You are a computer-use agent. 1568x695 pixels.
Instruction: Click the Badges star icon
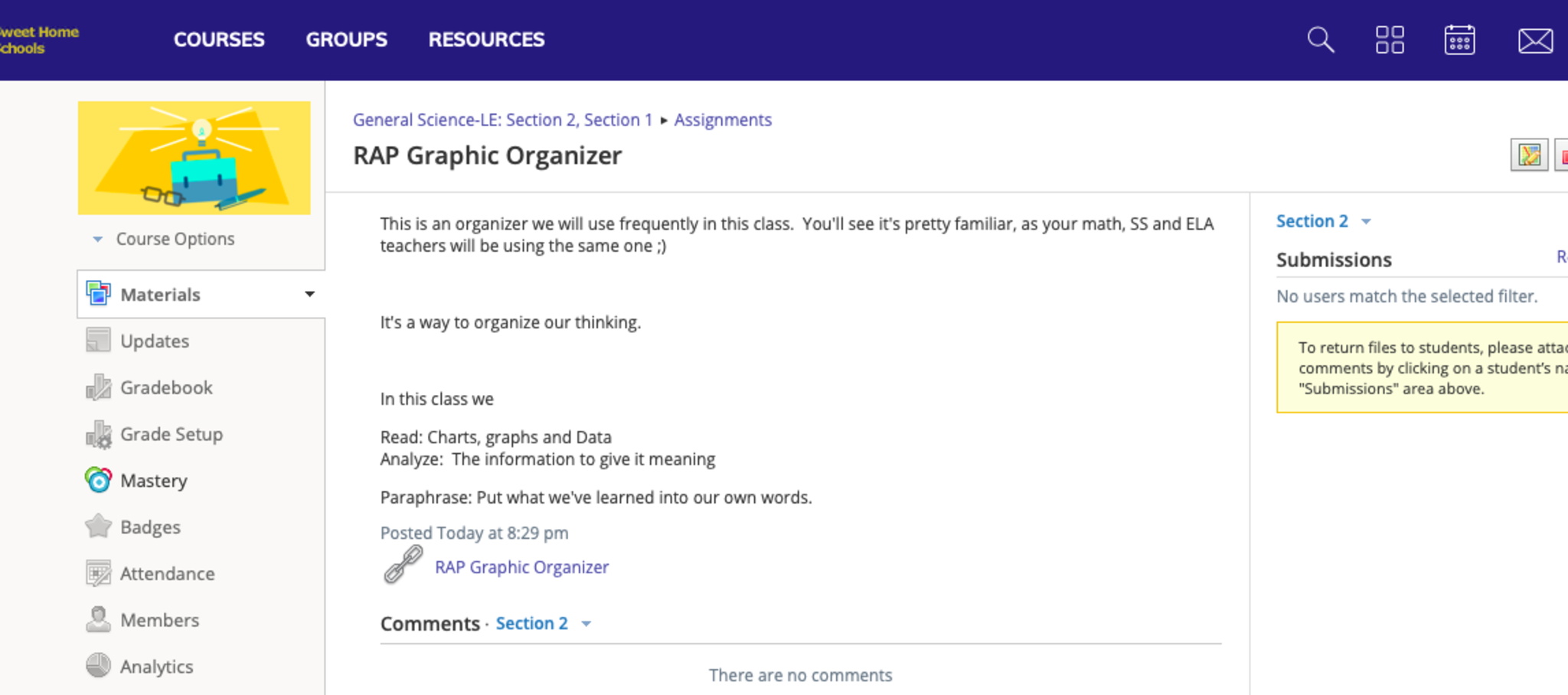click(99, 527)
